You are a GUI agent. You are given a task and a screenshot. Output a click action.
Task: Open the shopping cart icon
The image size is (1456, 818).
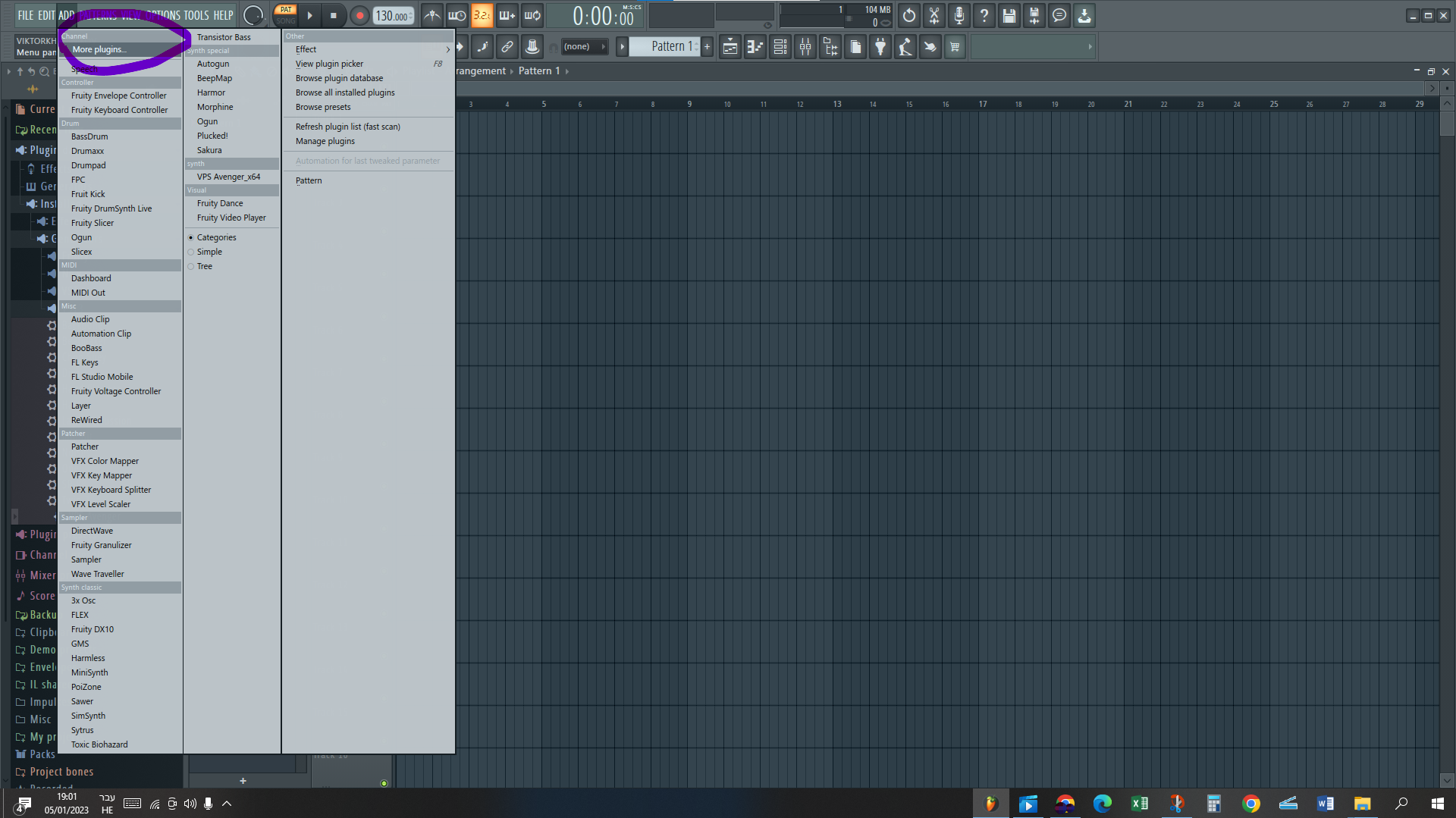pyautogui.click(x=955, y=47)
